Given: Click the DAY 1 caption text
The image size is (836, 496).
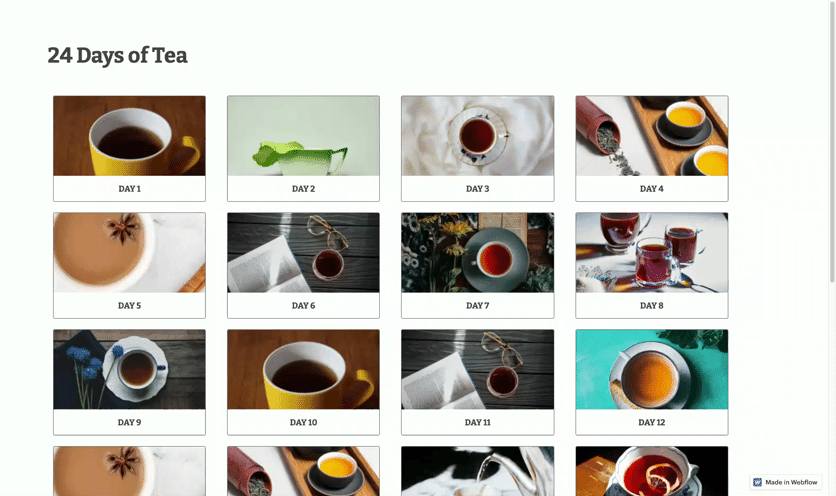Looking at the screenshot, I should (129, 189).
